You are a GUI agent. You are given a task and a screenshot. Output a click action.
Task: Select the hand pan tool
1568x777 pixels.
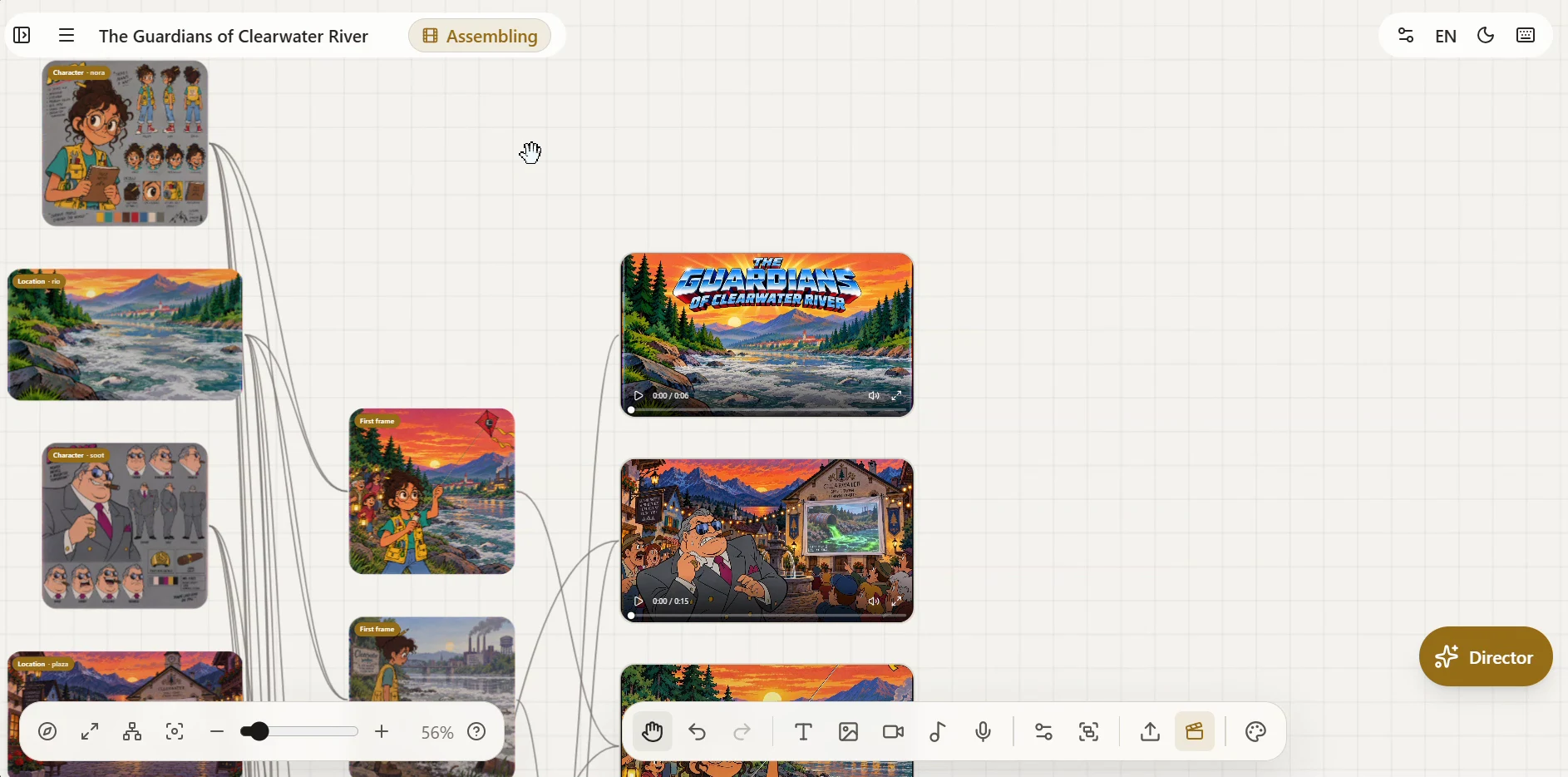(x=653, y=732)
